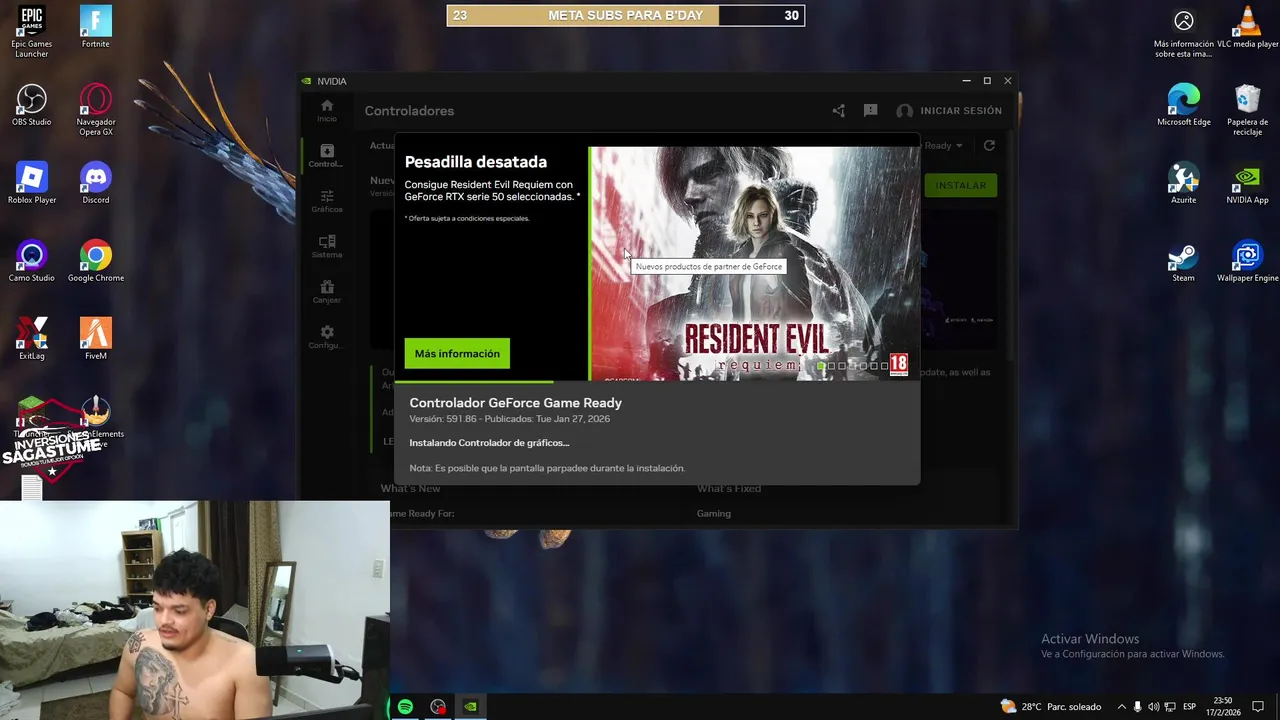The image size is (1280, 720).
Task: Select the last carousel dot on promo
Action: [884, 366]
